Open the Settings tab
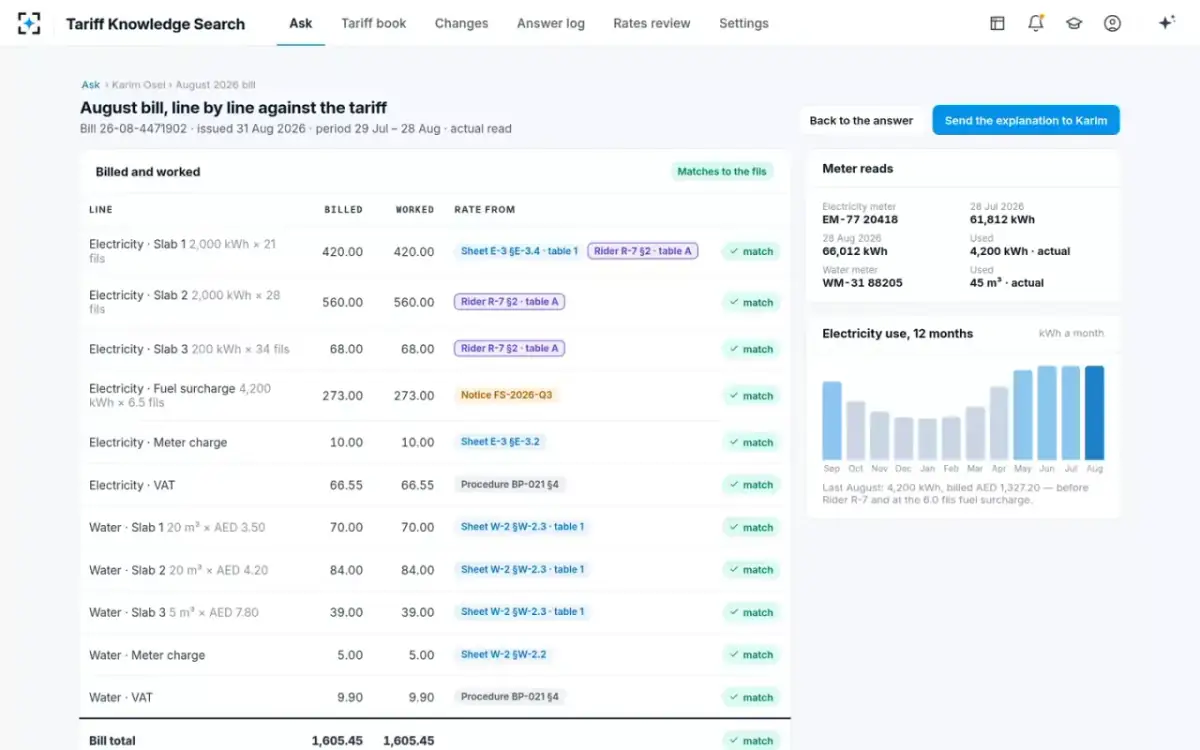 (744, 23)
